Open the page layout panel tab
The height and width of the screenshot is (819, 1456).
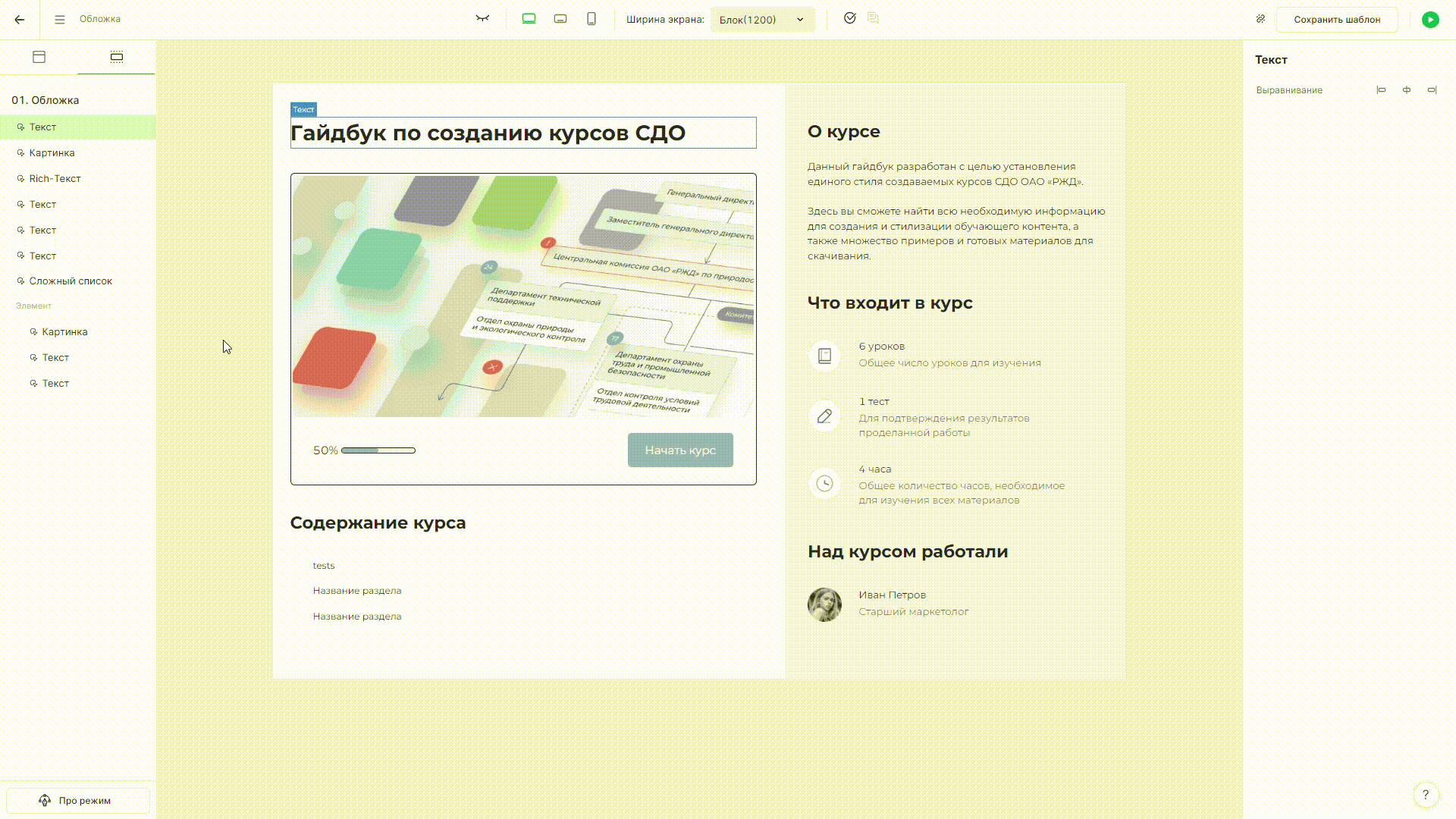39,57
